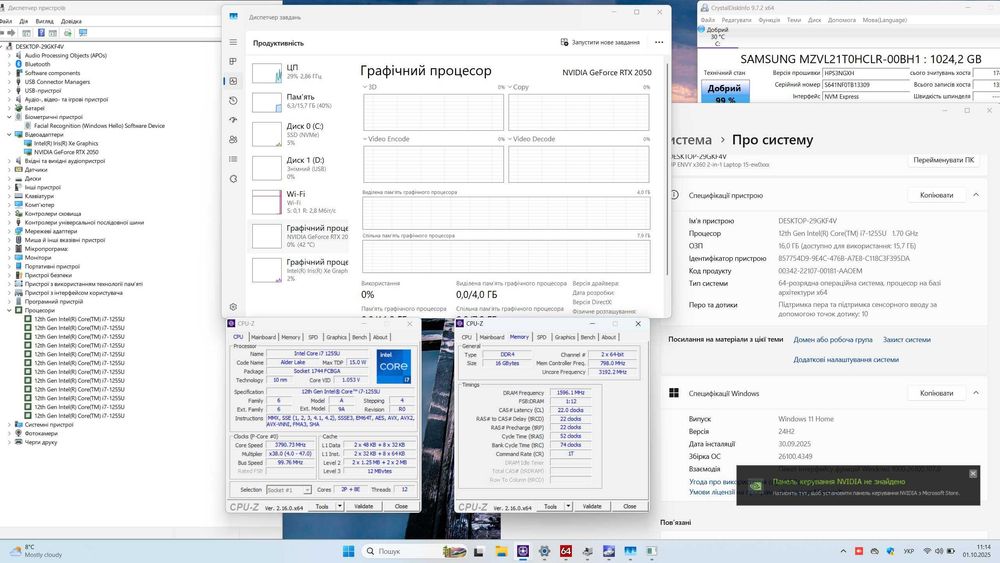Select Performance icon in Task Manager sidebar

(233, 81)
